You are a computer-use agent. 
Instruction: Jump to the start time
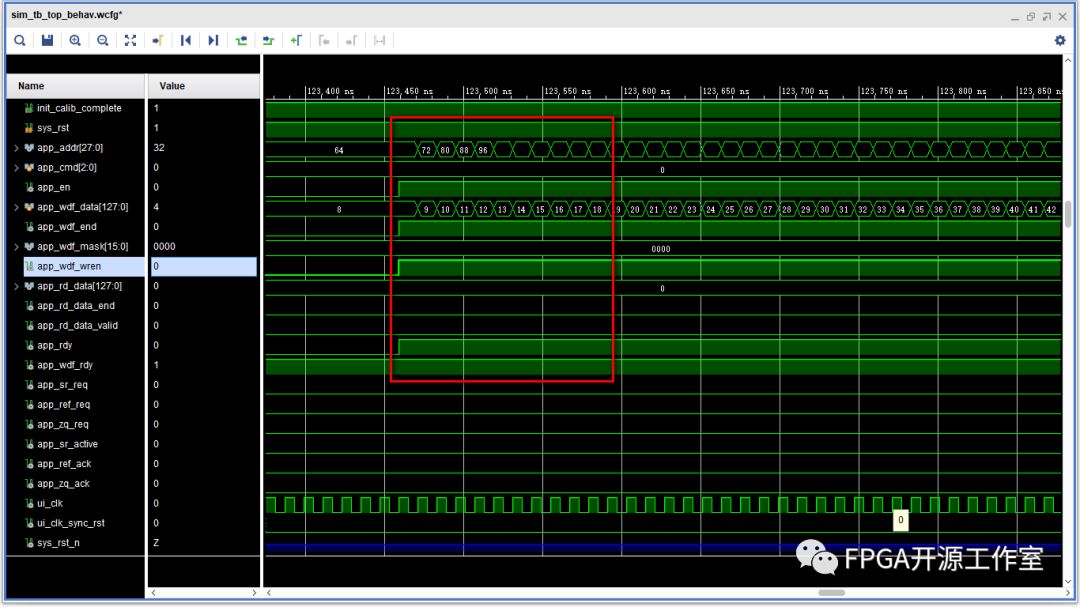tap(186, 40)
